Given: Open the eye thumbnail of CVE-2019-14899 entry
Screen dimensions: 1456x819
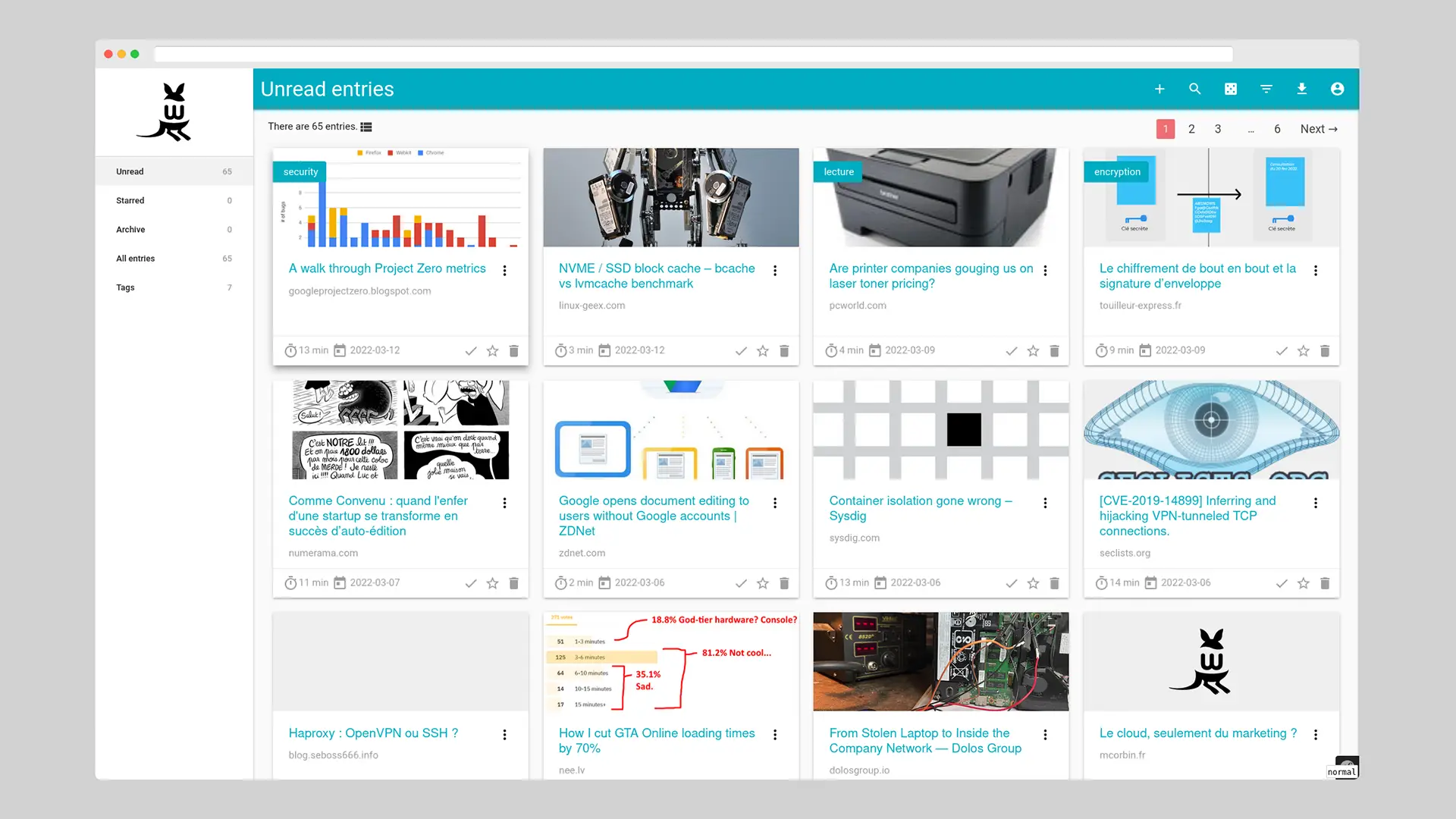Looking at the screenshot, I should point(1211,429).
